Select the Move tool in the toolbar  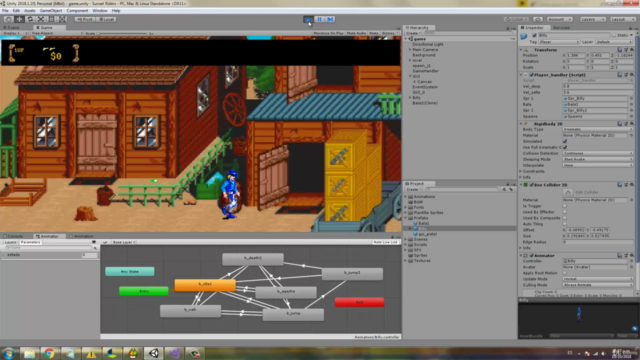(19, 19)
